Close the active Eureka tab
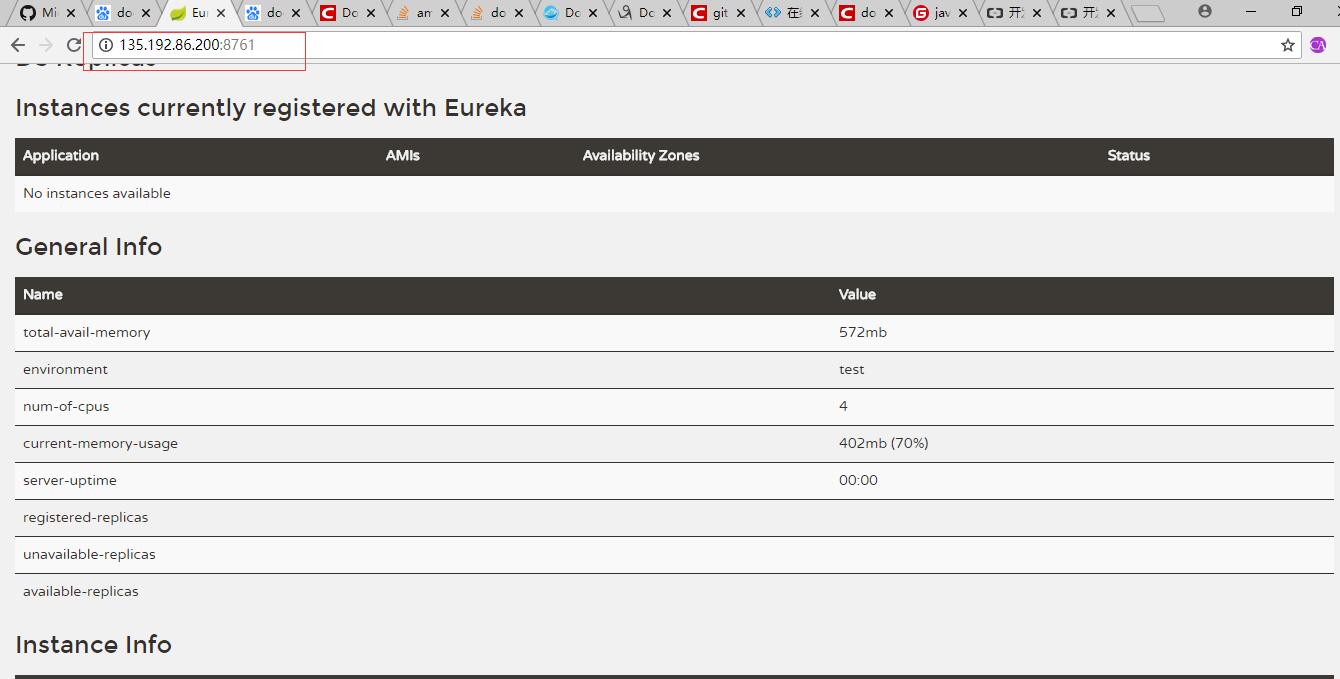This screenshot has height=679, width=1340. 221,13
